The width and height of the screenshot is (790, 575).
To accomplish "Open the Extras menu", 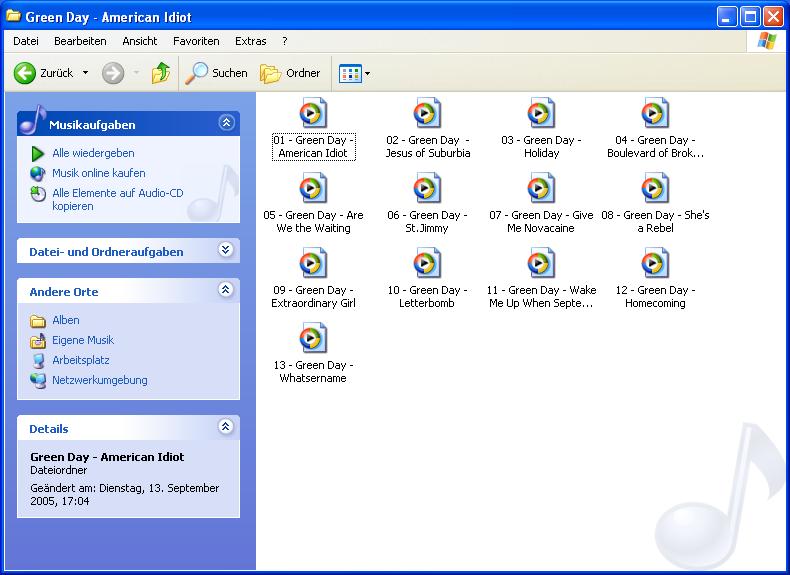I will [250, 41].
